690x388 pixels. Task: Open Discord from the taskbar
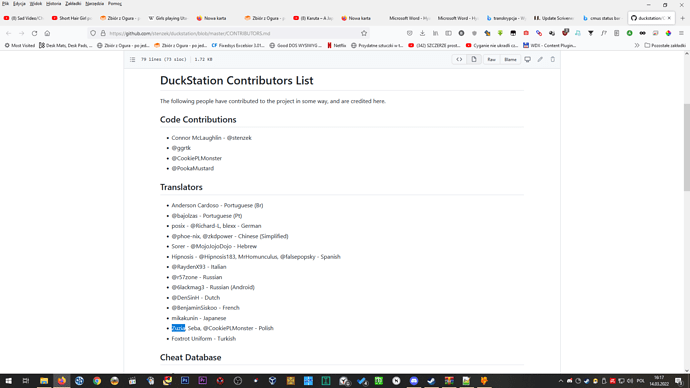414,381
